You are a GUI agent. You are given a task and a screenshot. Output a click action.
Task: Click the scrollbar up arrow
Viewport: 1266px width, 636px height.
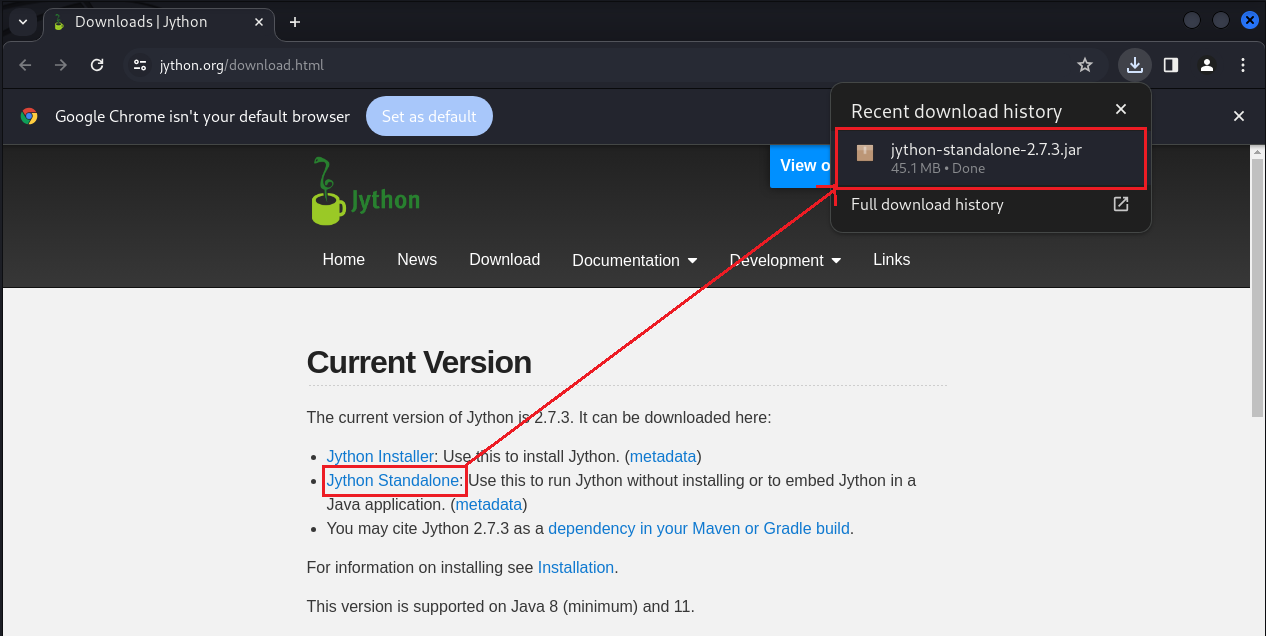click(x=1257, y=152)
